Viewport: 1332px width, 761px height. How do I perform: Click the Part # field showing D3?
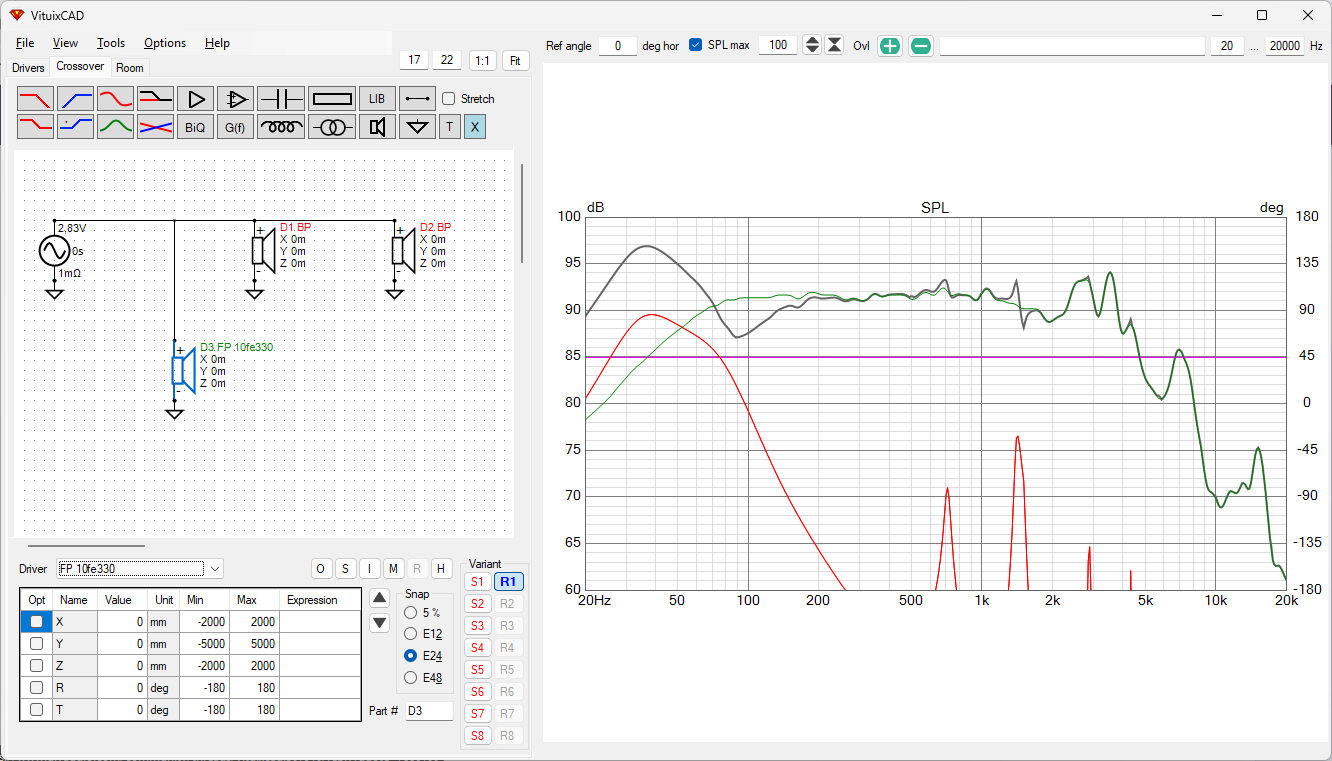[x=428, y=711]
